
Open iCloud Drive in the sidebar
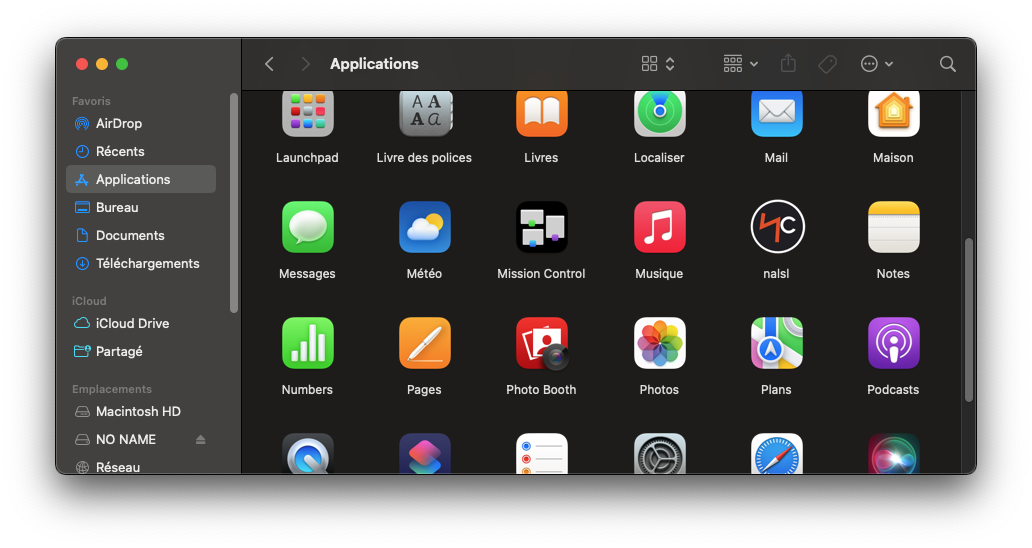[141, 323]
